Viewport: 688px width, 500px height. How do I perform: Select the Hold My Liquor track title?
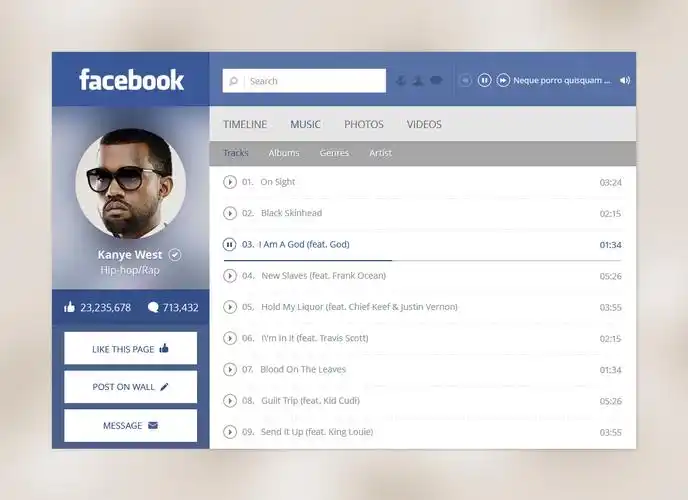point(359,307)
